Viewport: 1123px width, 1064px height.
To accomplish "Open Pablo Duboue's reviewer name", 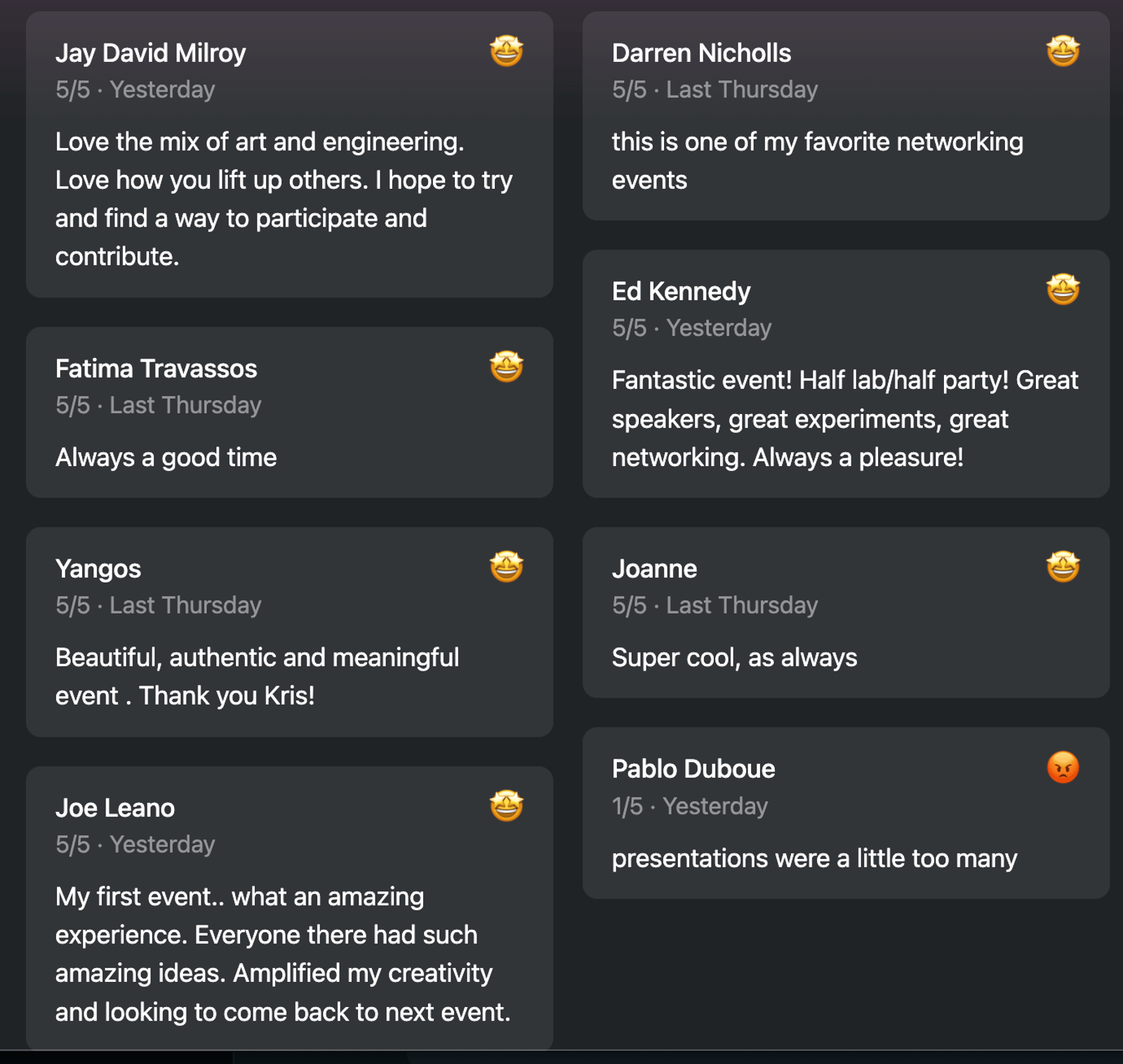I will click(693, 769).
